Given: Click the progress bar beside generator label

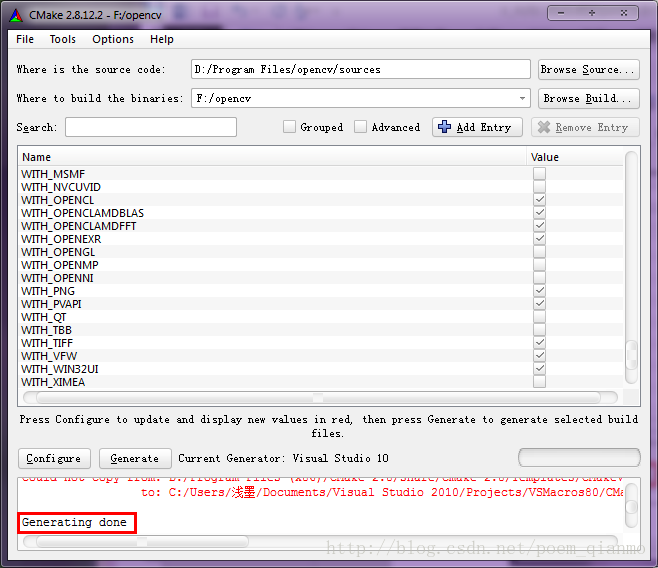Looking at the screenshot, I should [x=579, y=457].
